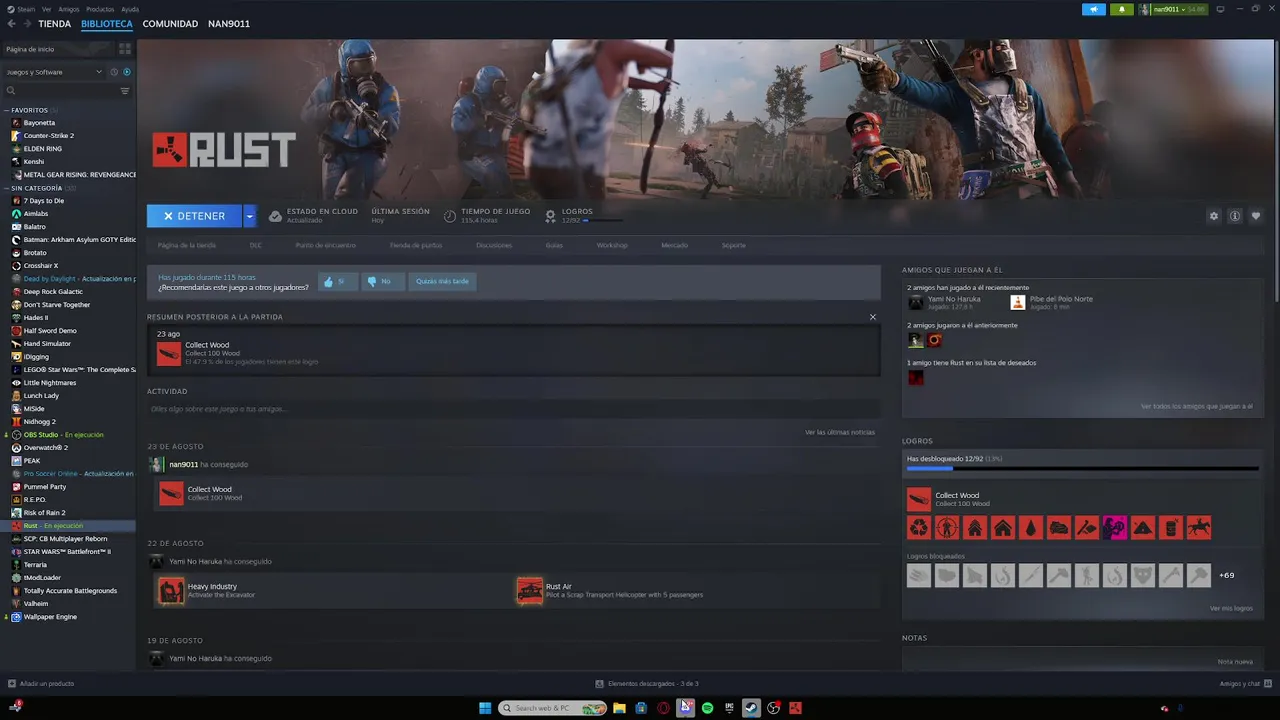Image resolution: width=1280 pixels, height=720 pixels.
Task: Open the horse rider achievement icon
Action: (1199, 528)
